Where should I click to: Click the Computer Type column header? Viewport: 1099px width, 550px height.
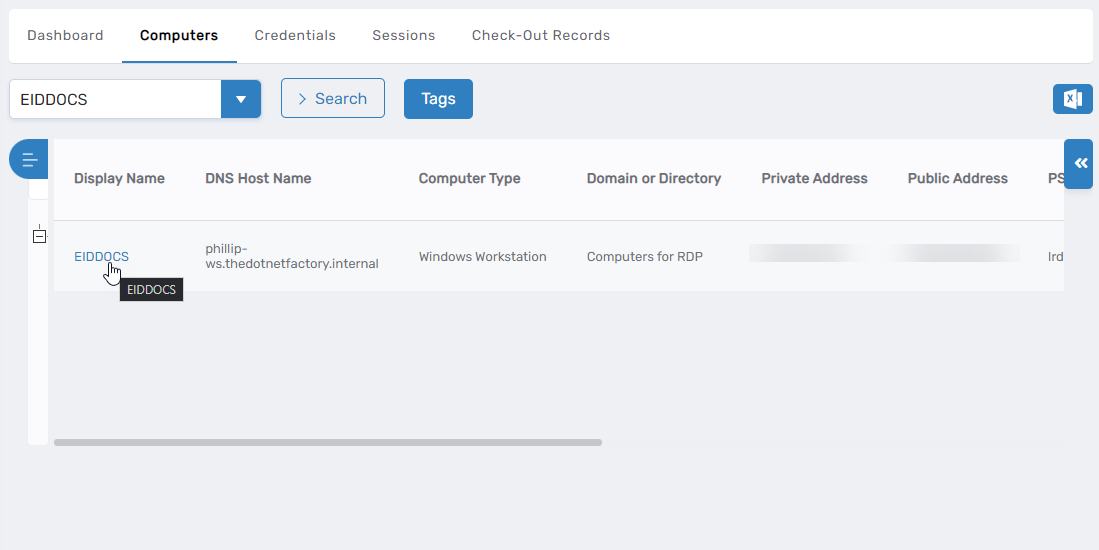coord(469,179)
